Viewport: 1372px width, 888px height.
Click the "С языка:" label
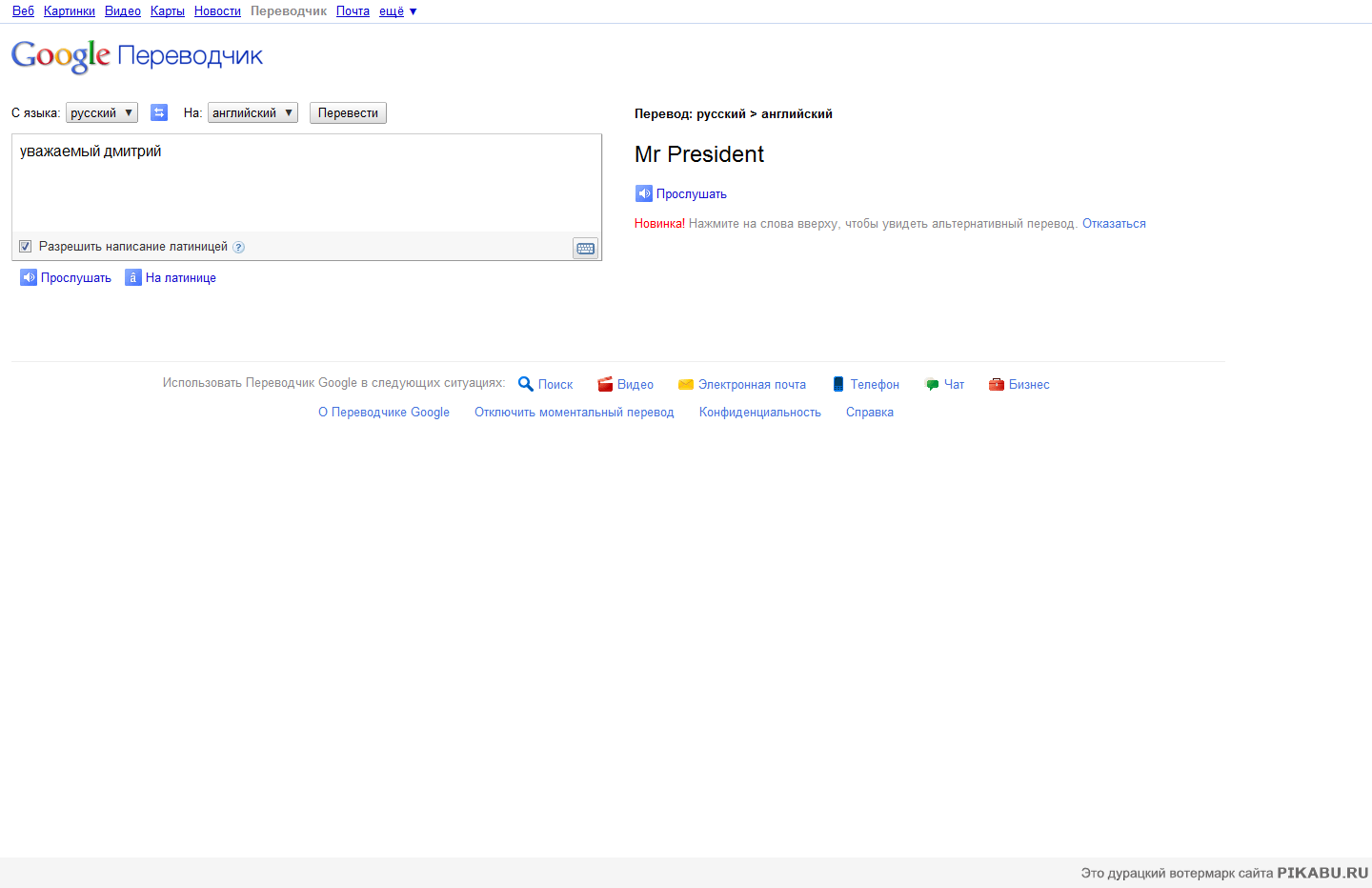tap(36, 113)
